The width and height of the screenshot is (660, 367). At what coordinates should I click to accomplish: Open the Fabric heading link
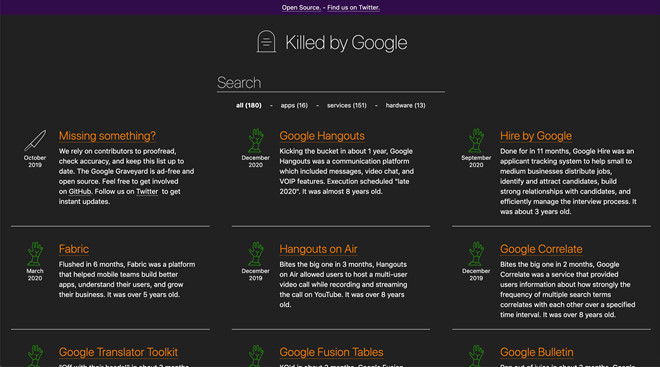74,249
